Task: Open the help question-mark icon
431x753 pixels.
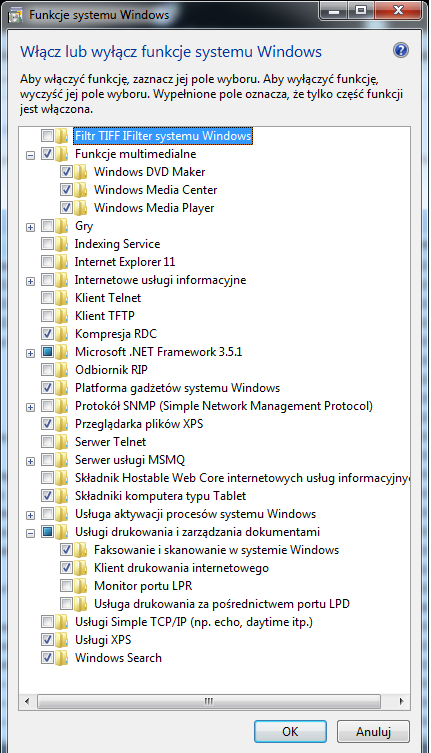Action: click(x=401, y=50)
